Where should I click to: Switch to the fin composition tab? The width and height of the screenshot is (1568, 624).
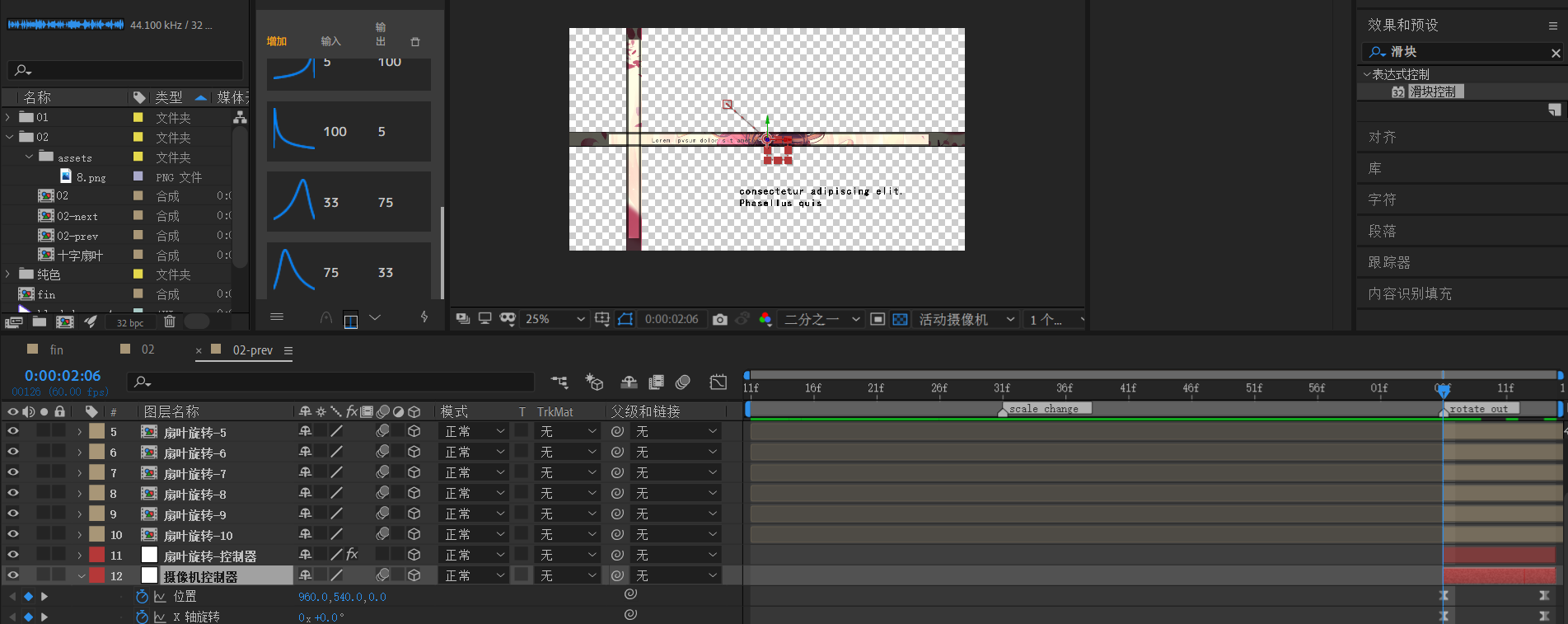pyautogui.click(x=56, y=350)
